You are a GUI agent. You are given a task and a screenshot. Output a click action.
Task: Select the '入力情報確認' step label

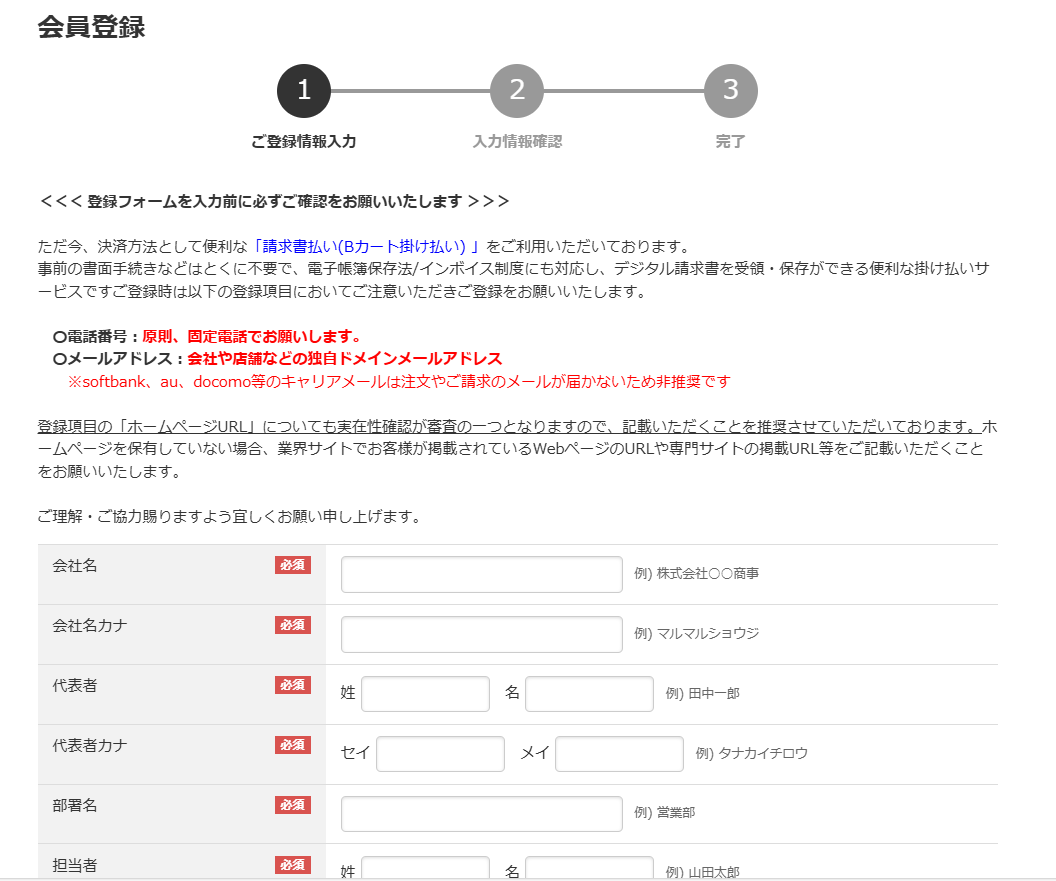517,141
